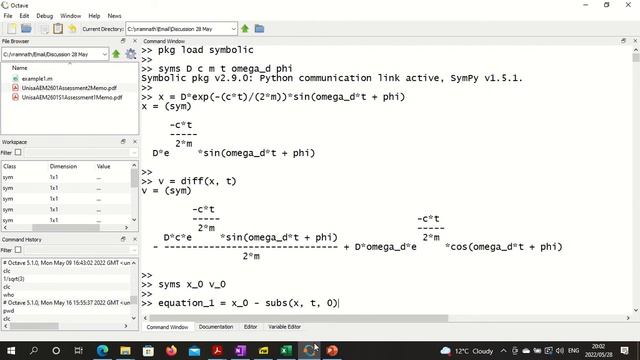640x360 pixels.
Task: Open UnisaAEM2601Assessment2Memo.pdf file
Action: pyautogui.click(x=69, y=88)
